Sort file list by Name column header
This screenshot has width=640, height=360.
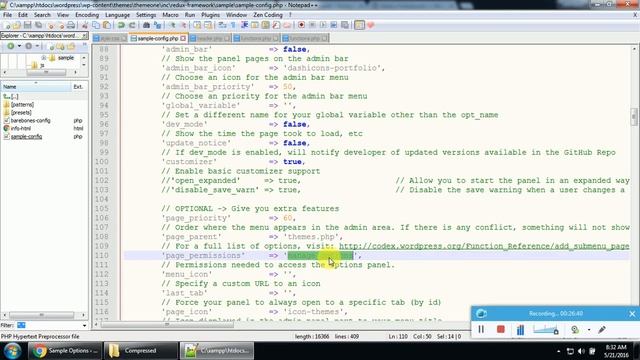click(x=36, y=87)
